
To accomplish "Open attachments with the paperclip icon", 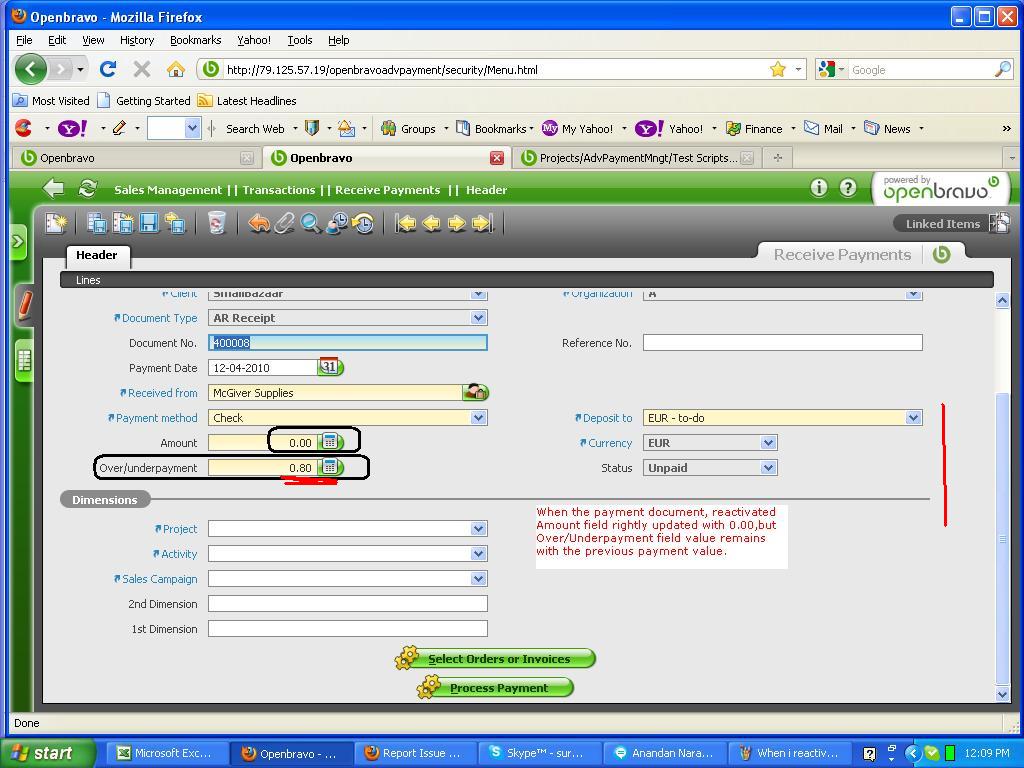I will point(284,223).
